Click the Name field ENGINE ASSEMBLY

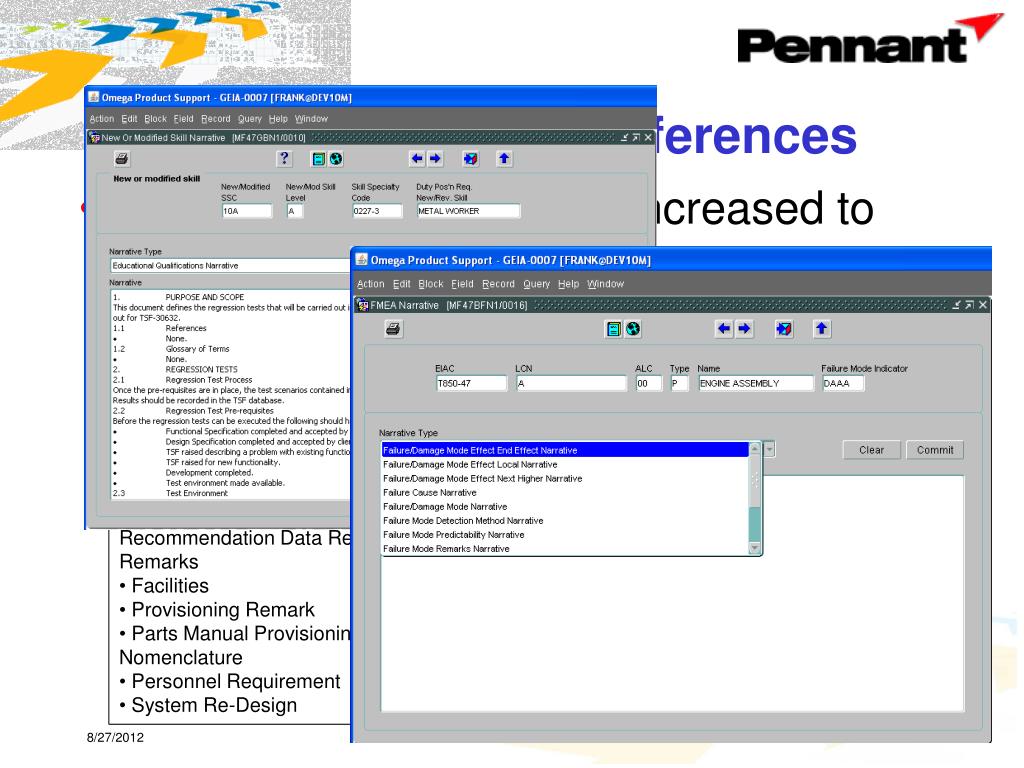point(756,383)
